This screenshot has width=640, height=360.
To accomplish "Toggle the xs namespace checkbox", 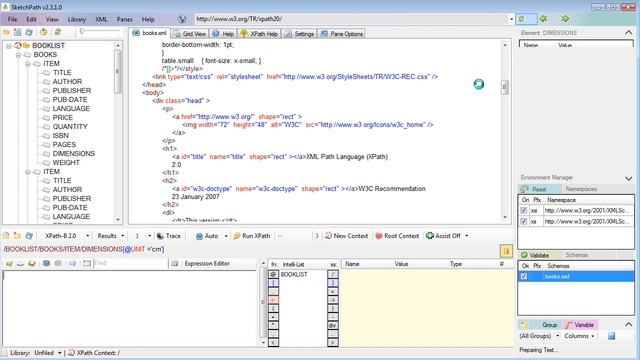I will (x=524, y=221).
